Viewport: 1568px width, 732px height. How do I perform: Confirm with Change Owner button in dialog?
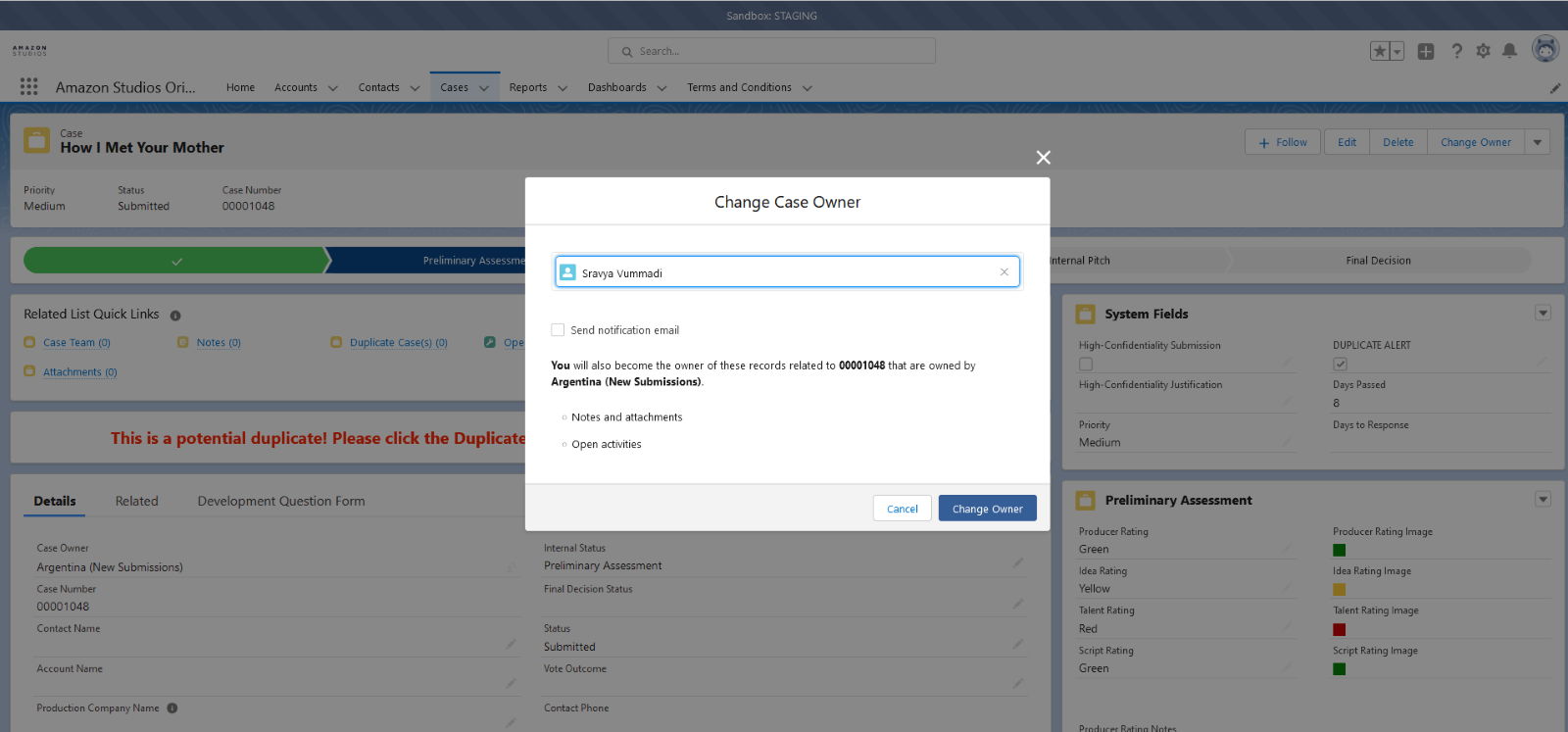point(987,509)
